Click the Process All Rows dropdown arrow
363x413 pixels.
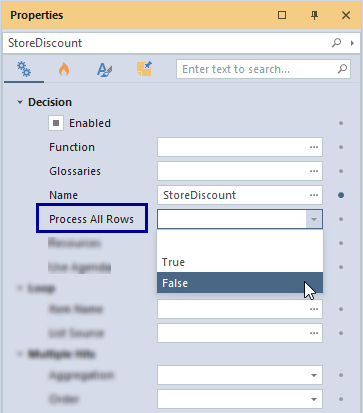click(x=314, y=219)
